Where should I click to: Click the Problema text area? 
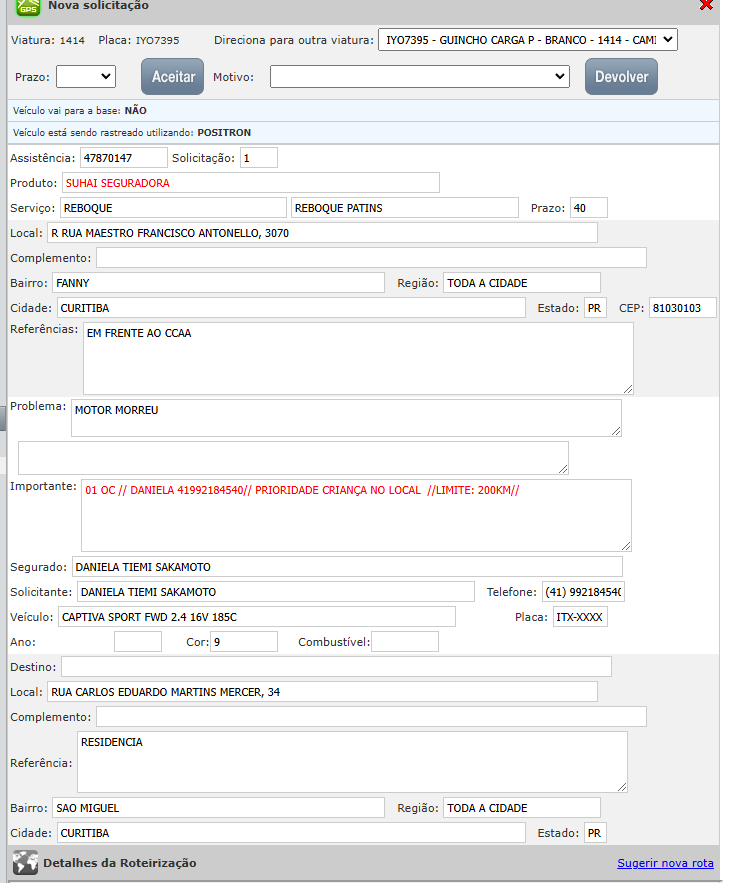coord(345,418)
